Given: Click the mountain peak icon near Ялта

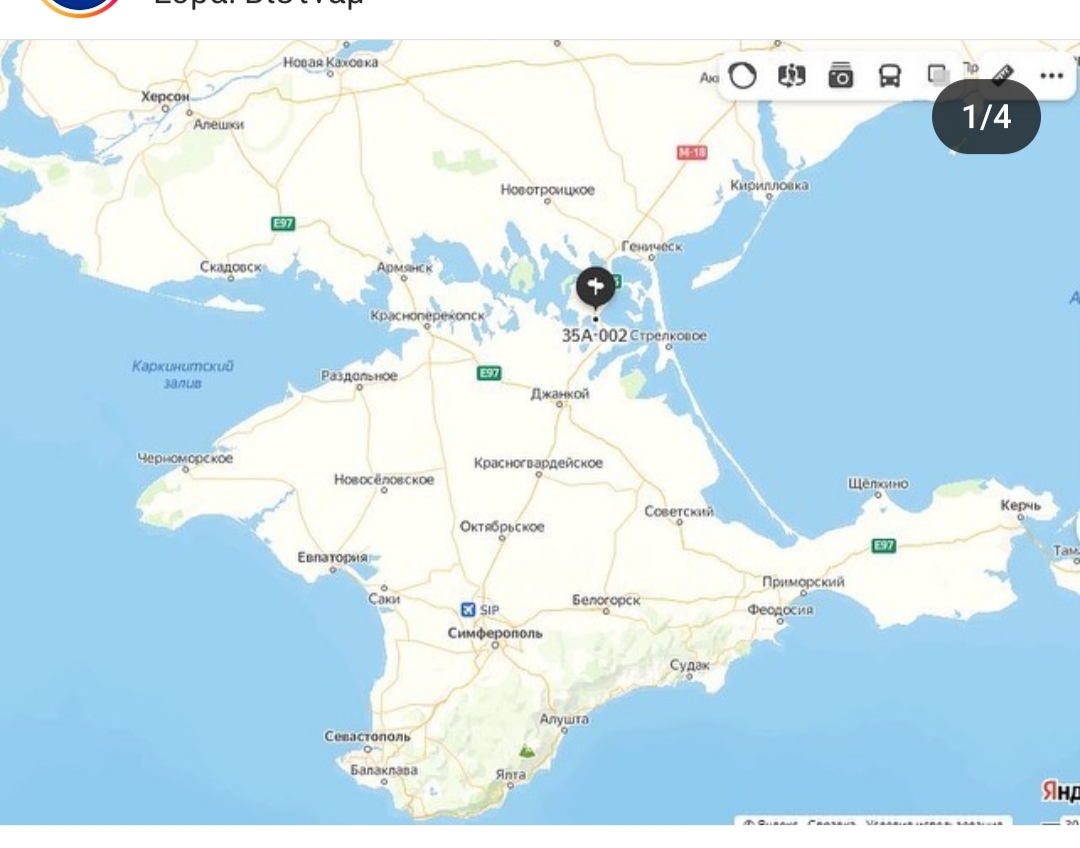Looking at the screenshot, I should [526, 750].
